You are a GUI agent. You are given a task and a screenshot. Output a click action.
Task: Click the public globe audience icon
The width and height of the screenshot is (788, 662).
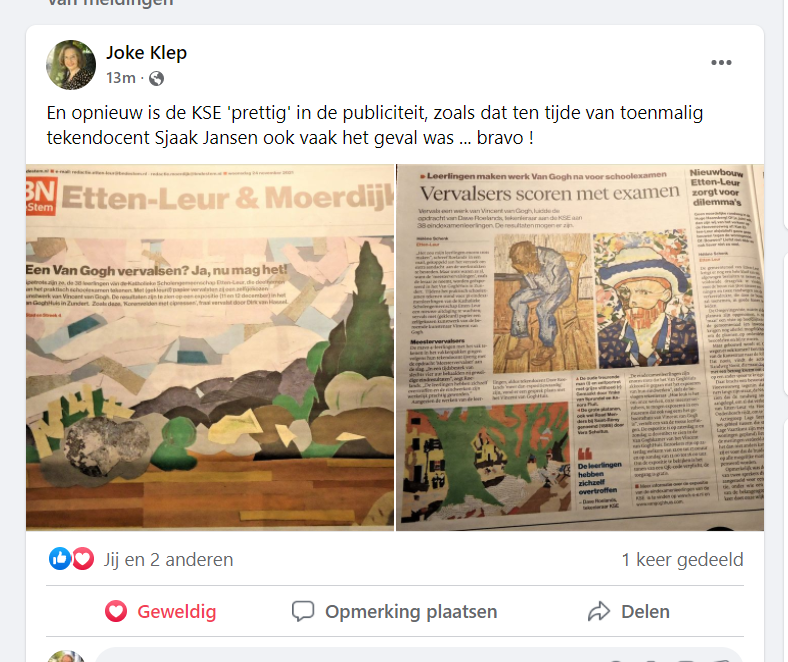tap(156, 78)
